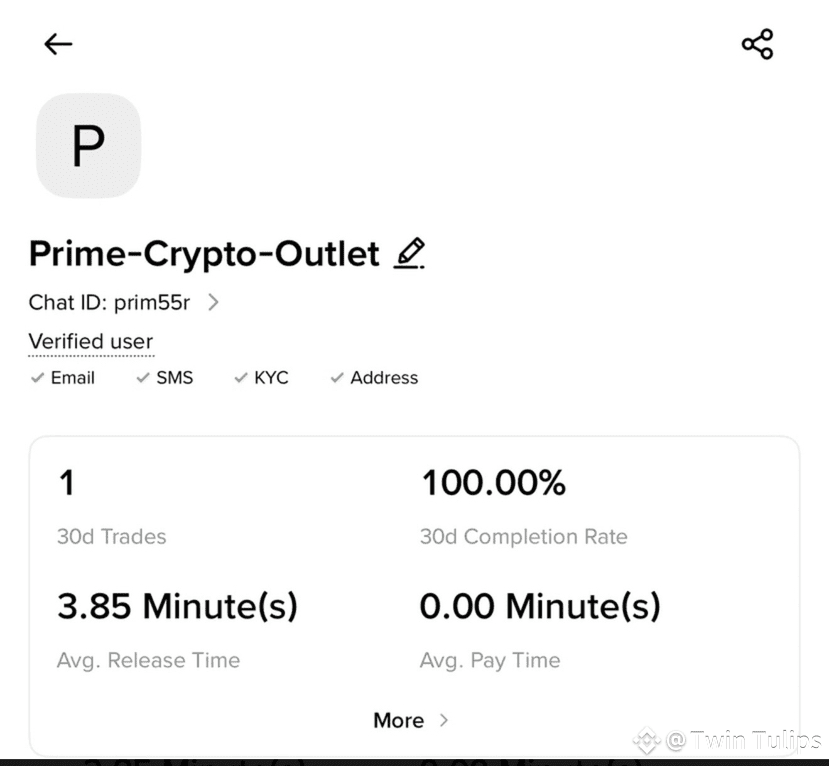Click the KYC verification checkmark
Viewport: 829px width, 766px height.
coord(241,377)
